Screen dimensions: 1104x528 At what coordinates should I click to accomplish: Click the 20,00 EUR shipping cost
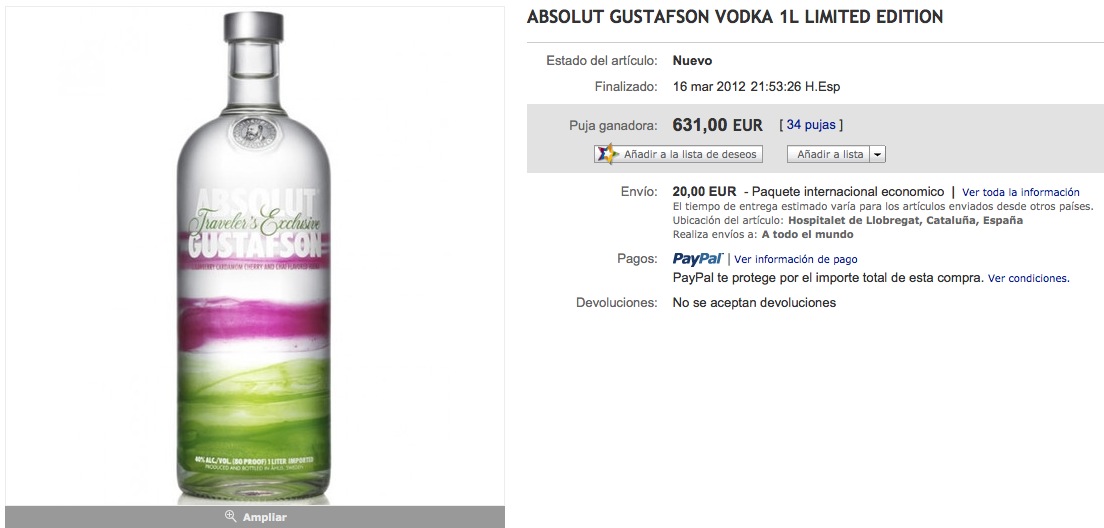[x=704, y=191]
